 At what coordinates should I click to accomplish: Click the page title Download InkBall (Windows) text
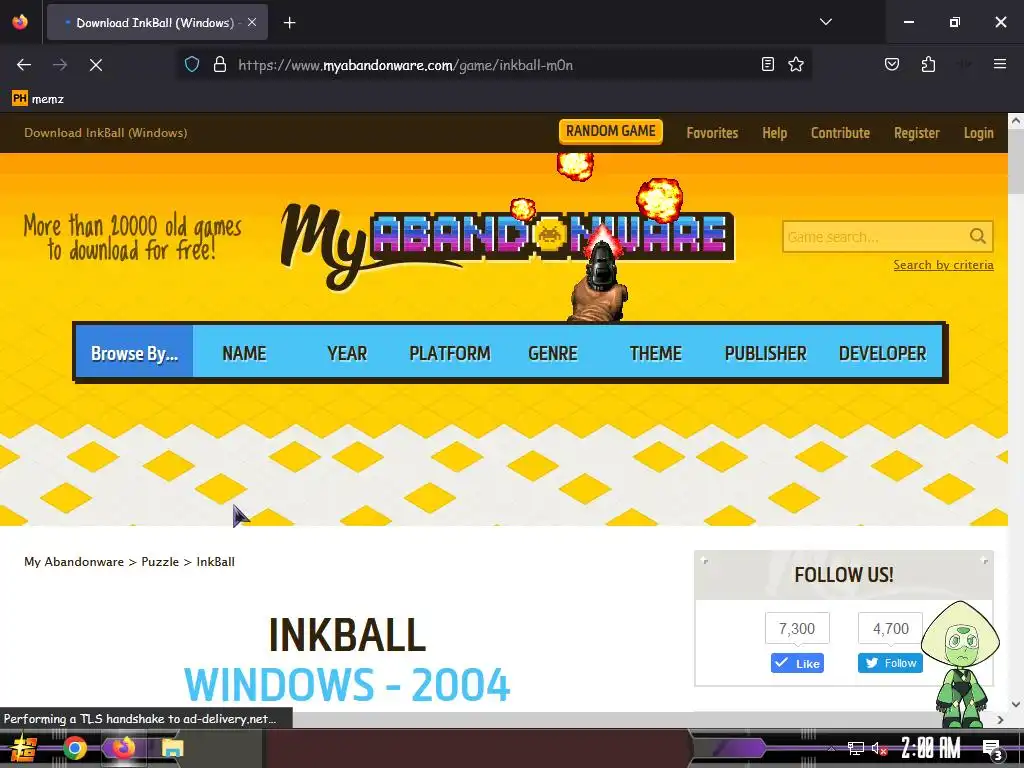[106, 133]
